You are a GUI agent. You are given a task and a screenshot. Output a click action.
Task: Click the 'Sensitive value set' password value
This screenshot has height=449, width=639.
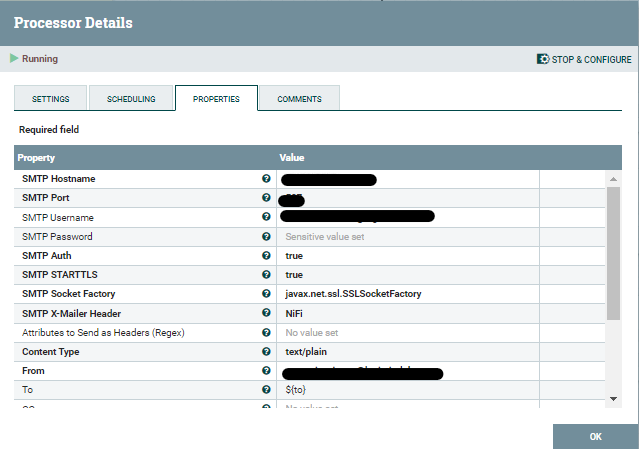(325, 237)
